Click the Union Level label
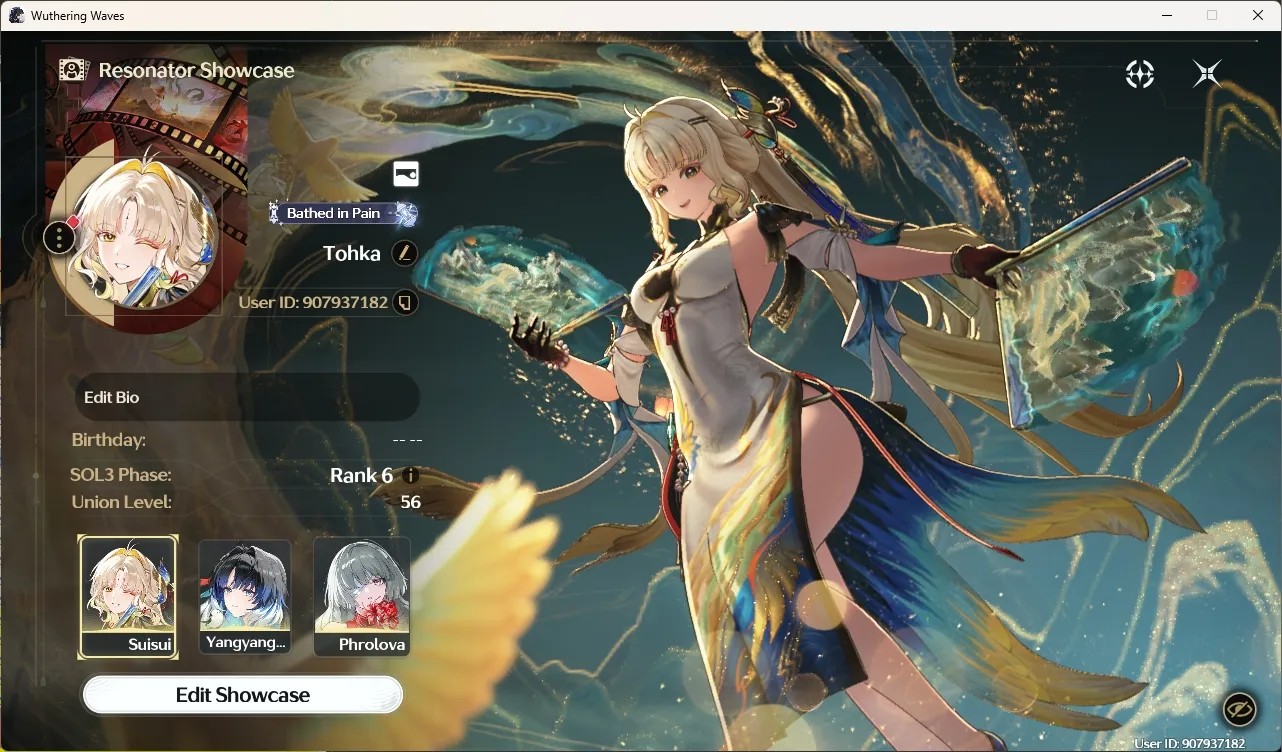Image resolution: width=1282 pixels, height=752 pixels. [x=122, y=502]
